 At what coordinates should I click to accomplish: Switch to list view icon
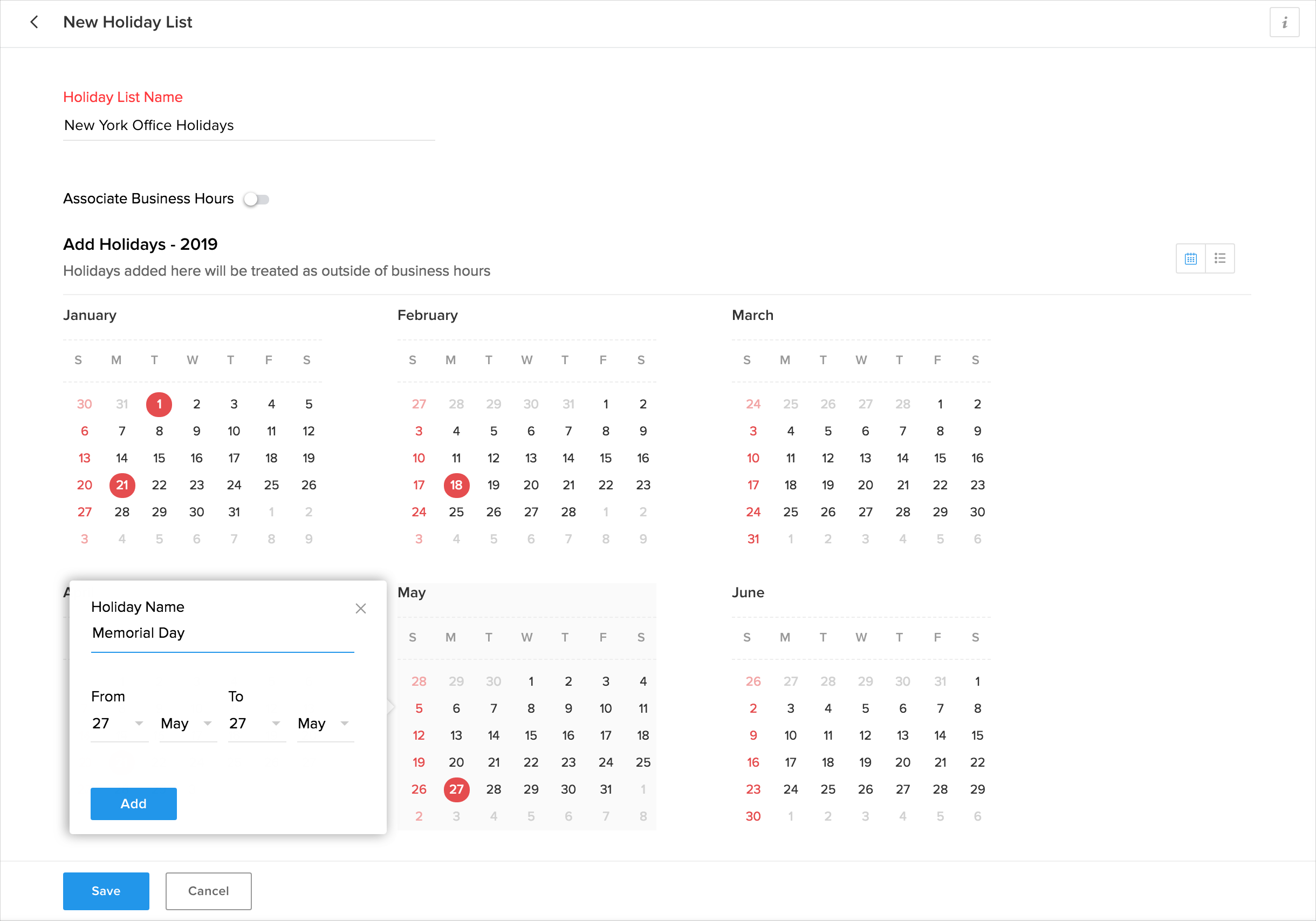coord(1219,258)
